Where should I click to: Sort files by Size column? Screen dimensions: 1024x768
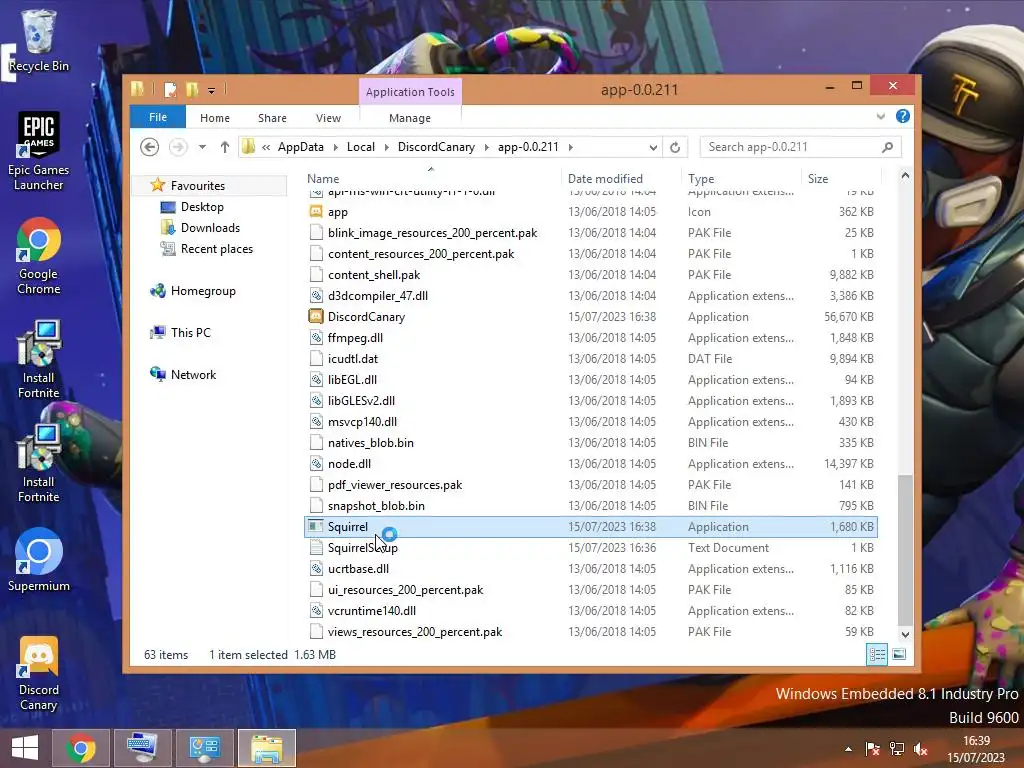[841, 178]
